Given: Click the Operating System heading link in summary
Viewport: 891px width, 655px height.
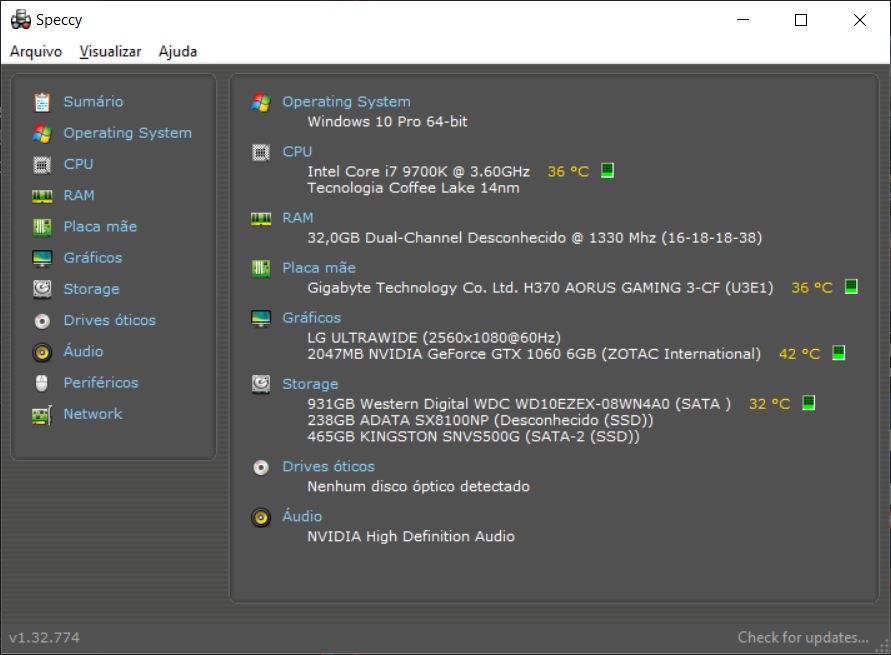Looking at the screenshot, I should pos(346,102).
